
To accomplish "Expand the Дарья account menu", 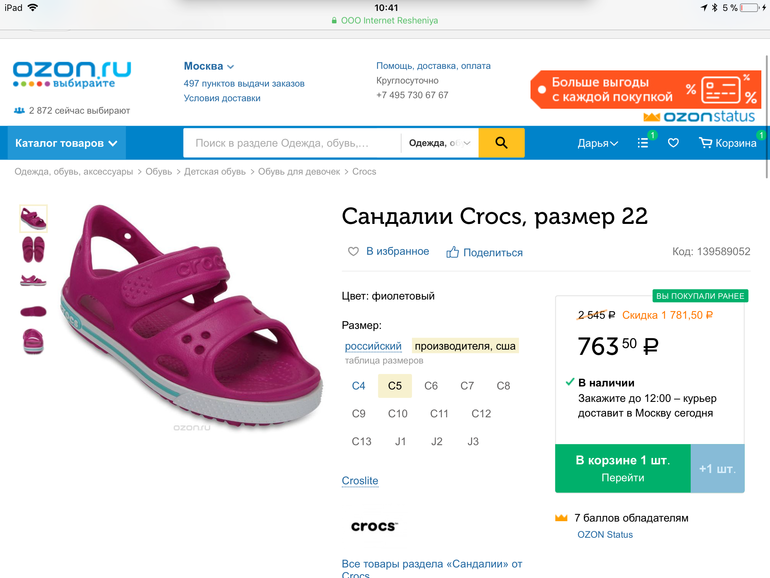I will pyautogui.click(x=598, y=143).
